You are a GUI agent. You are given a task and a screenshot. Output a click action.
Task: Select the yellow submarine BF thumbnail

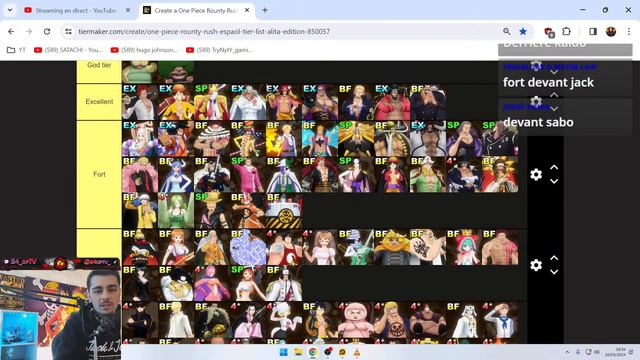click(x=284, y=211)
